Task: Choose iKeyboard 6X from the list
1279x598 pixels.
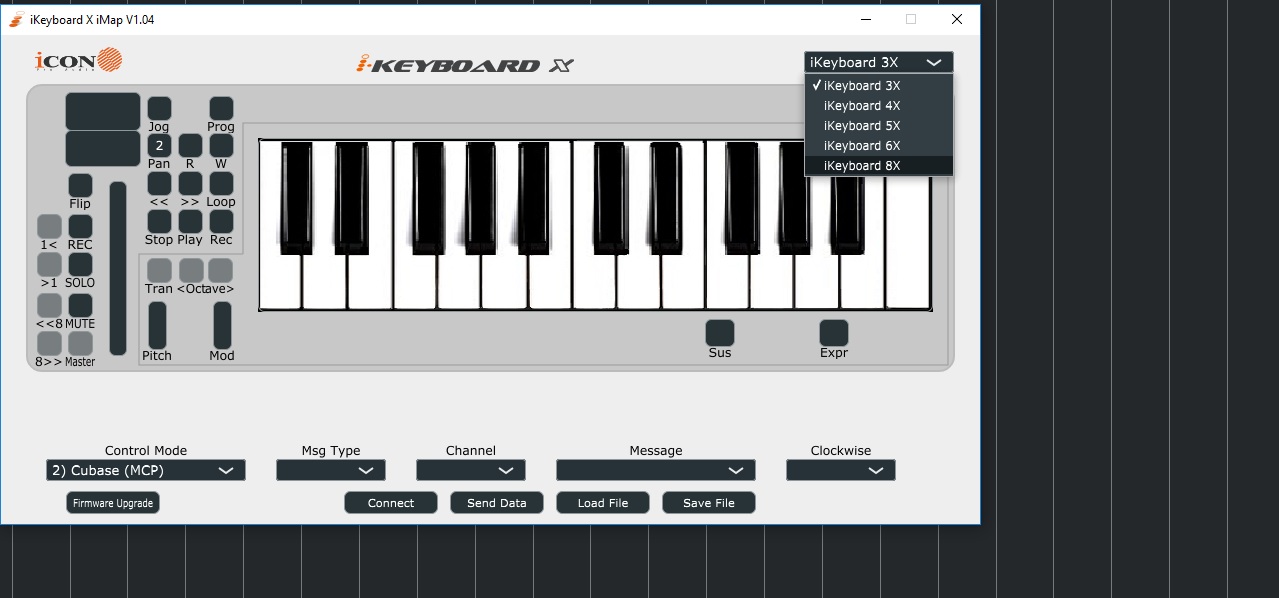Action: point(879,146)
